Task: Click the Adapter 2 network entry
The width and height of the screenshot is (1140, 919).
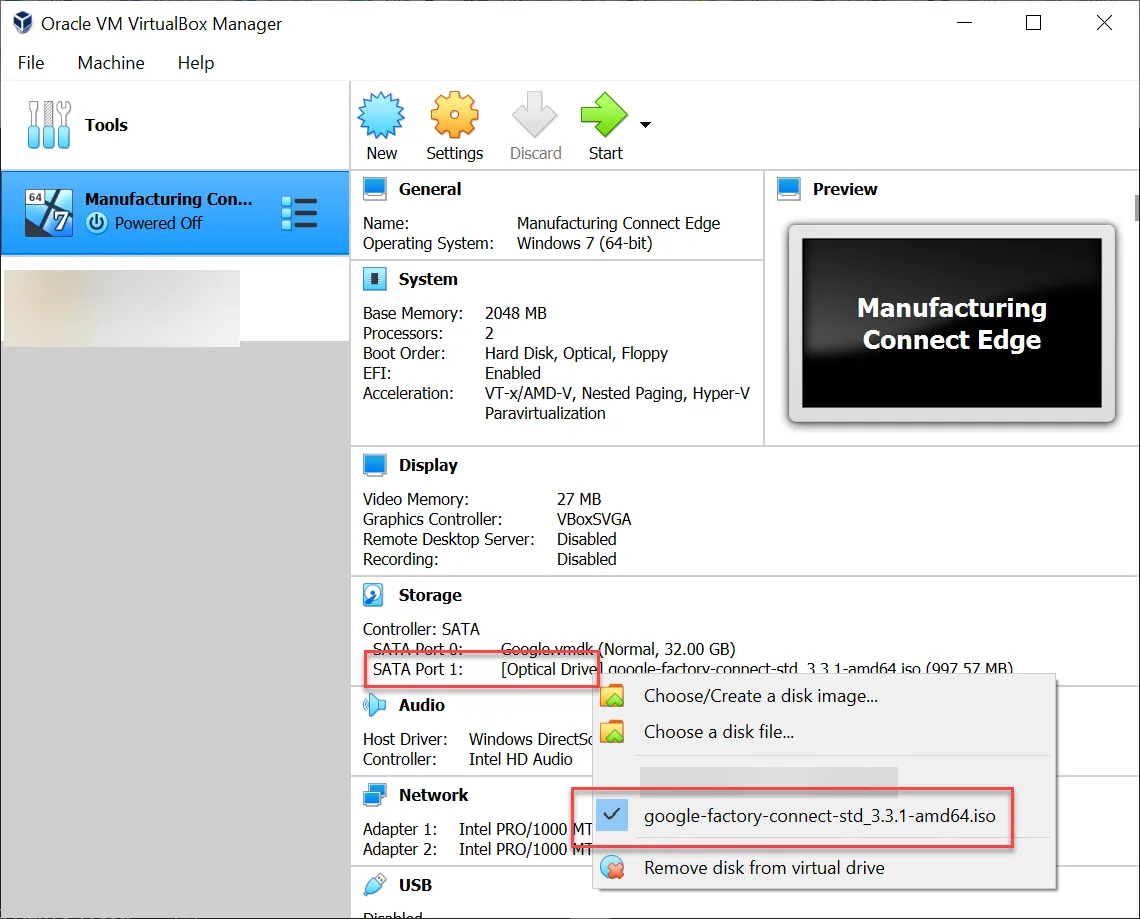Action: (478, 849)
